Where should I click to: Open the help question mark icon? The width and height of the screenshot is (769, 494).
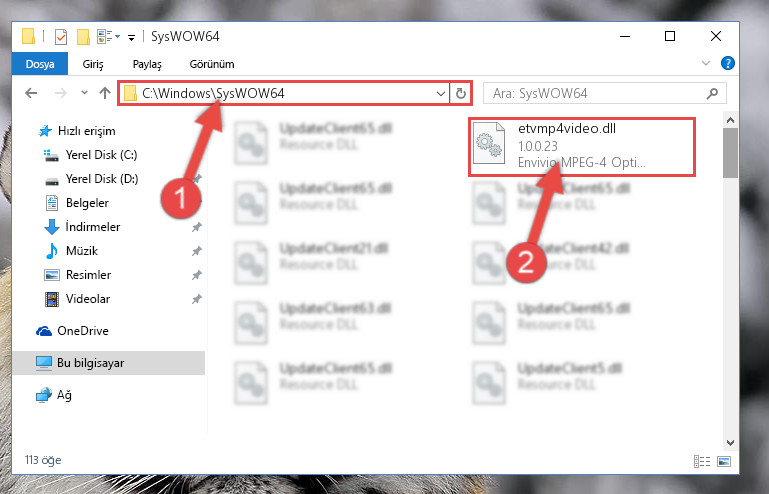[x=728, y=63]
